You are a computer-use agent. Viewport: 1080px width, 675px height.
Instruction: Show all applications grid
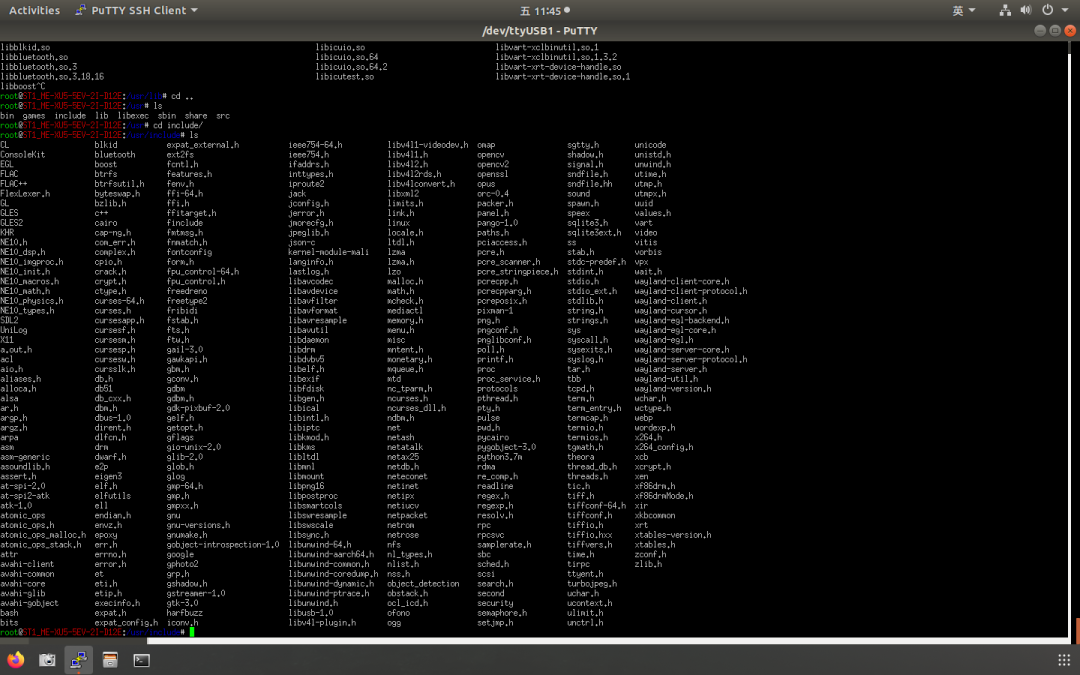point(1063,659)
